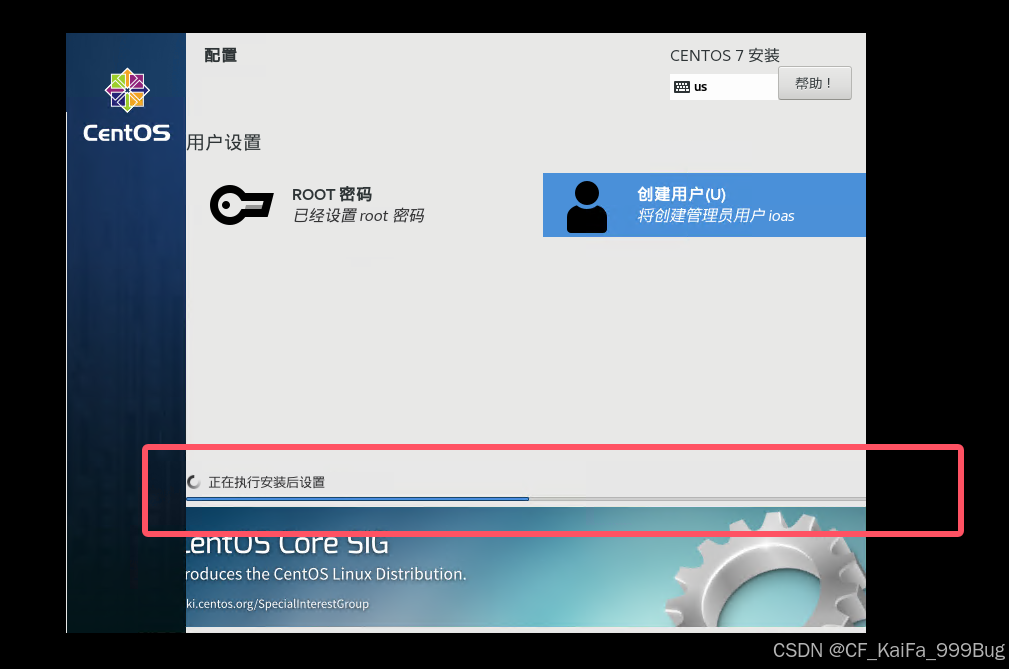Click the 配置 page title

click(221, 55)
